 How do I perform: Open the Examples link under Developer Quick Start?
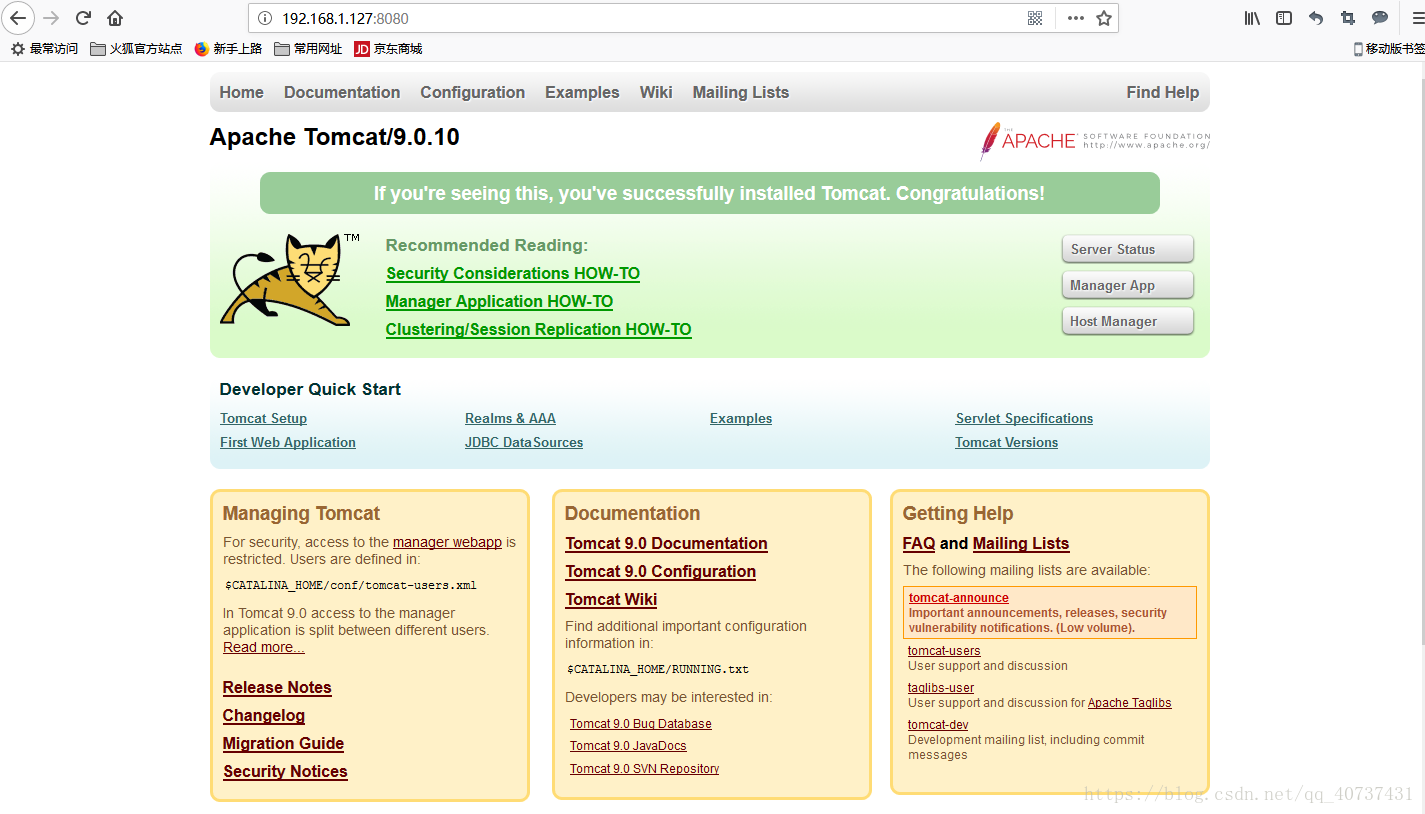pyautogui.click(x=741, y=418)
